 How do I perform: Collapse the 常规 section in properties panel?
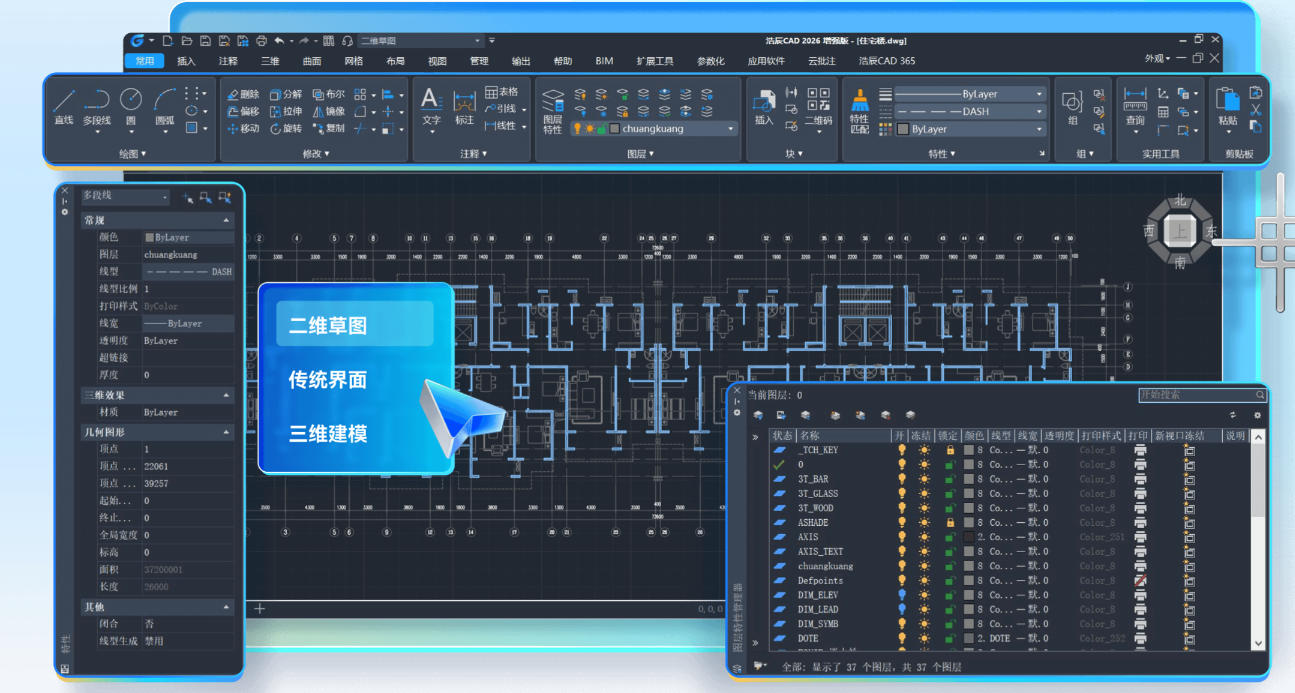pos(226,220)
